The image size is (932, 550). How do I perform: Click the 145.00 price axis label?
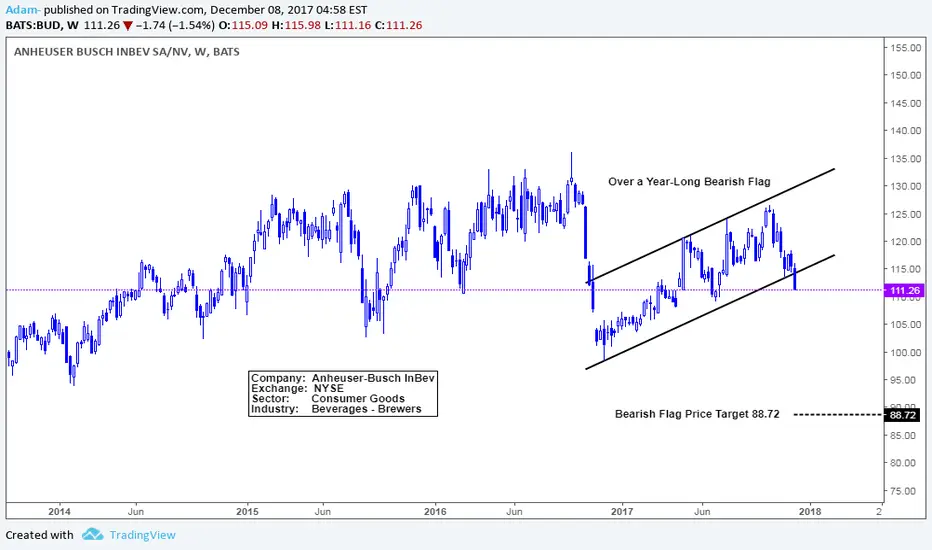pos(906,103)
